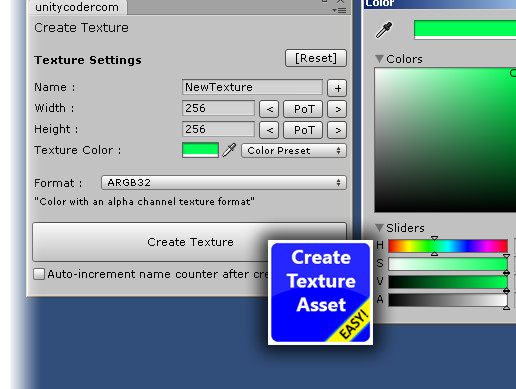516x389 pixels.
Task: Click the Hue rainbow slider
Action: pyautogui.click(x=448, y=246)
